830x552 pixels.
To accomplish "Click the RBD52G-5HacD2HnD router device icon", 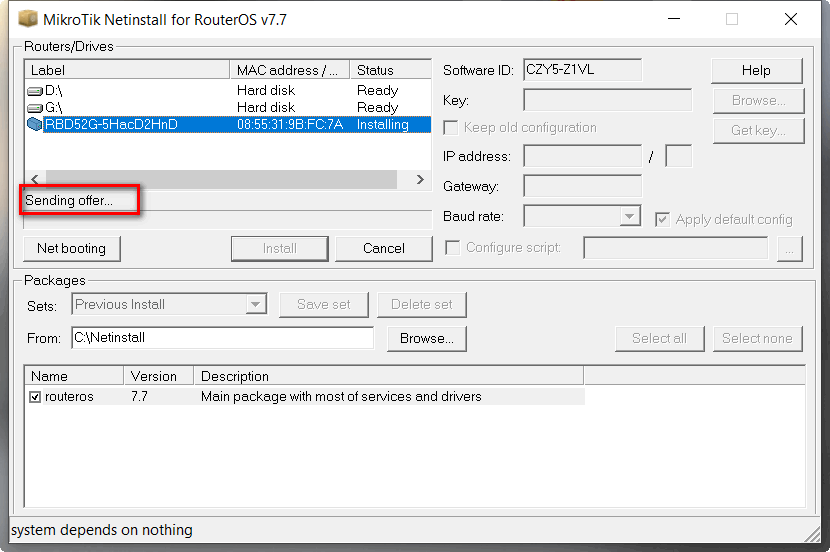I will (35, 124).
